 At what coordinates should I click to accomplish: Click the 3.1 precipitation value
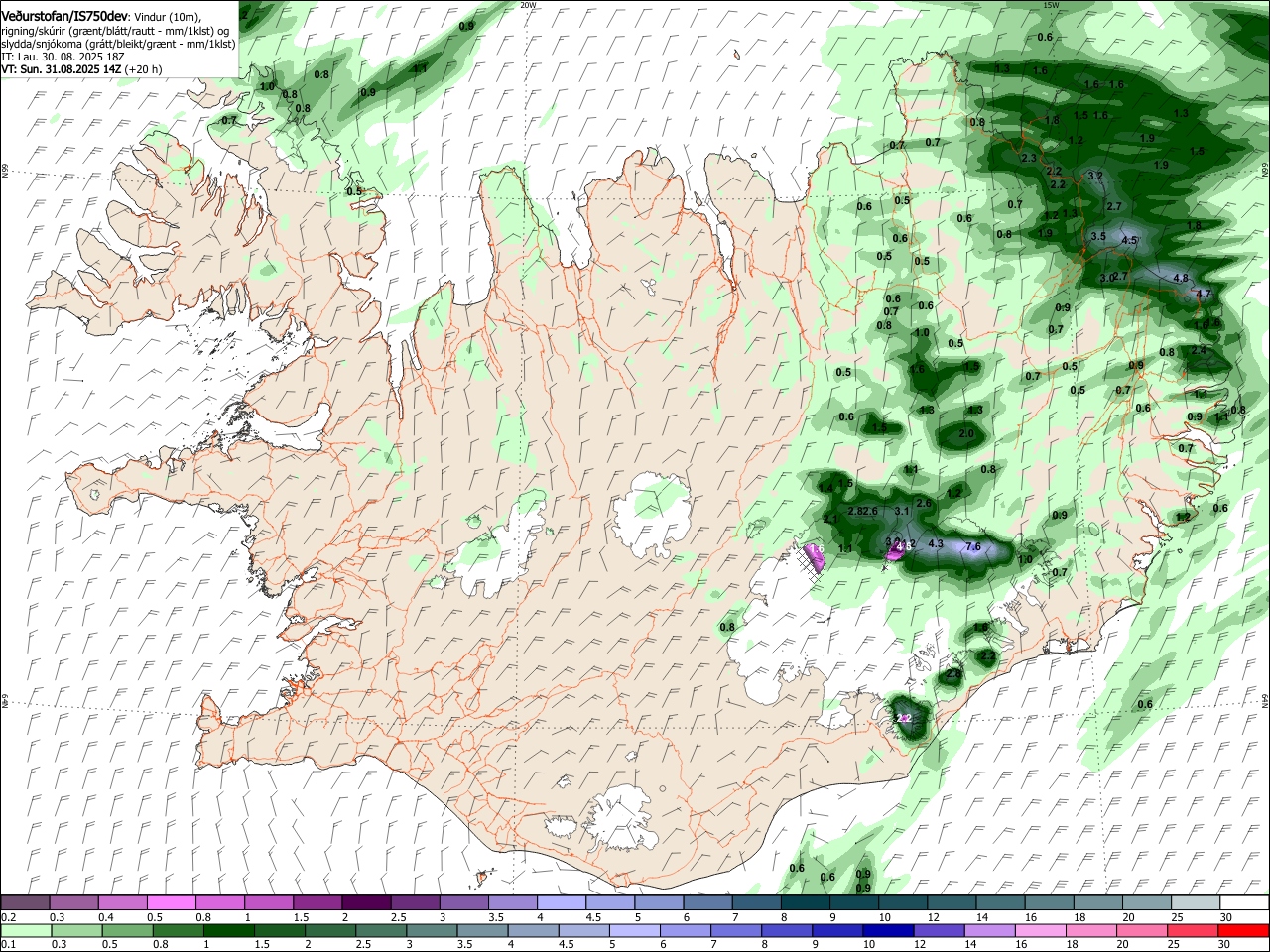[x=902, y=511]
